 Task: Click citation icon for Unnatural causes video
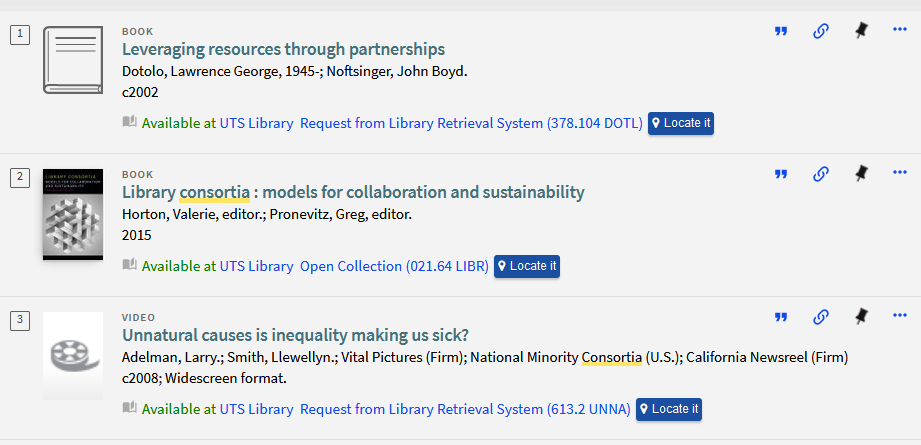point(781,318)
